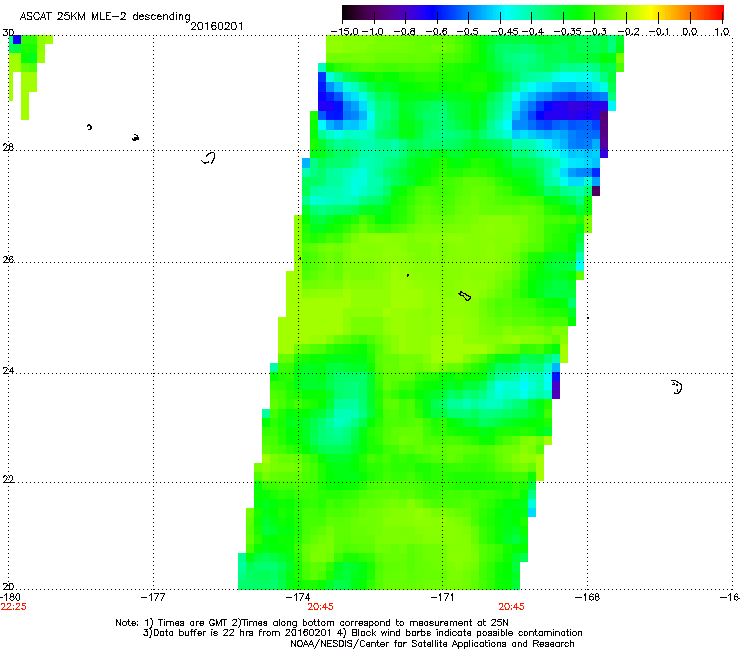Click the -0.2 color scale label
Screen dimensions: 740x650
pos(629,32)
